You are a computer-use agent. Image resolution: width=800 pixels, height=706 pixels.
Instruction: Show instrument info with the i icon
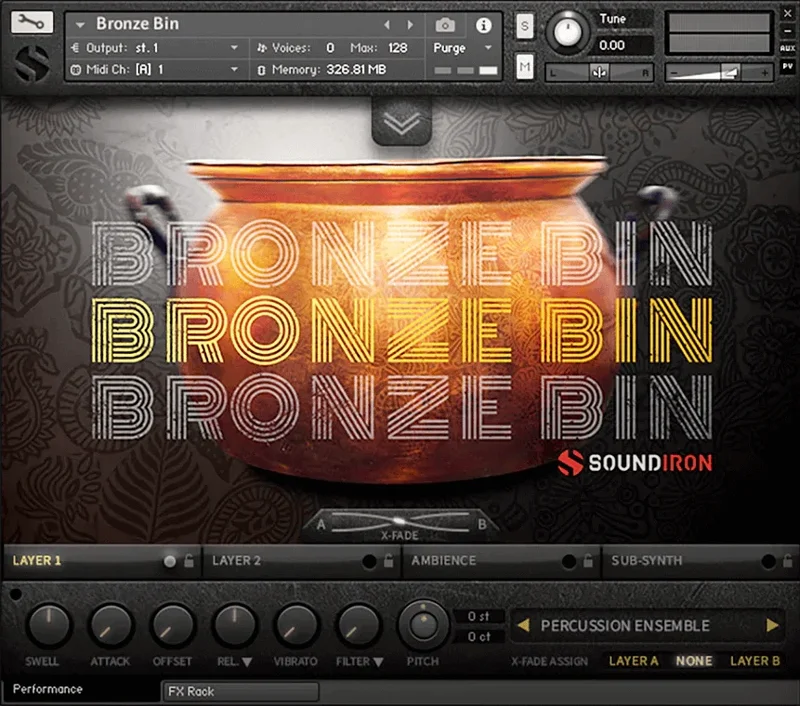tap(483, 25)
